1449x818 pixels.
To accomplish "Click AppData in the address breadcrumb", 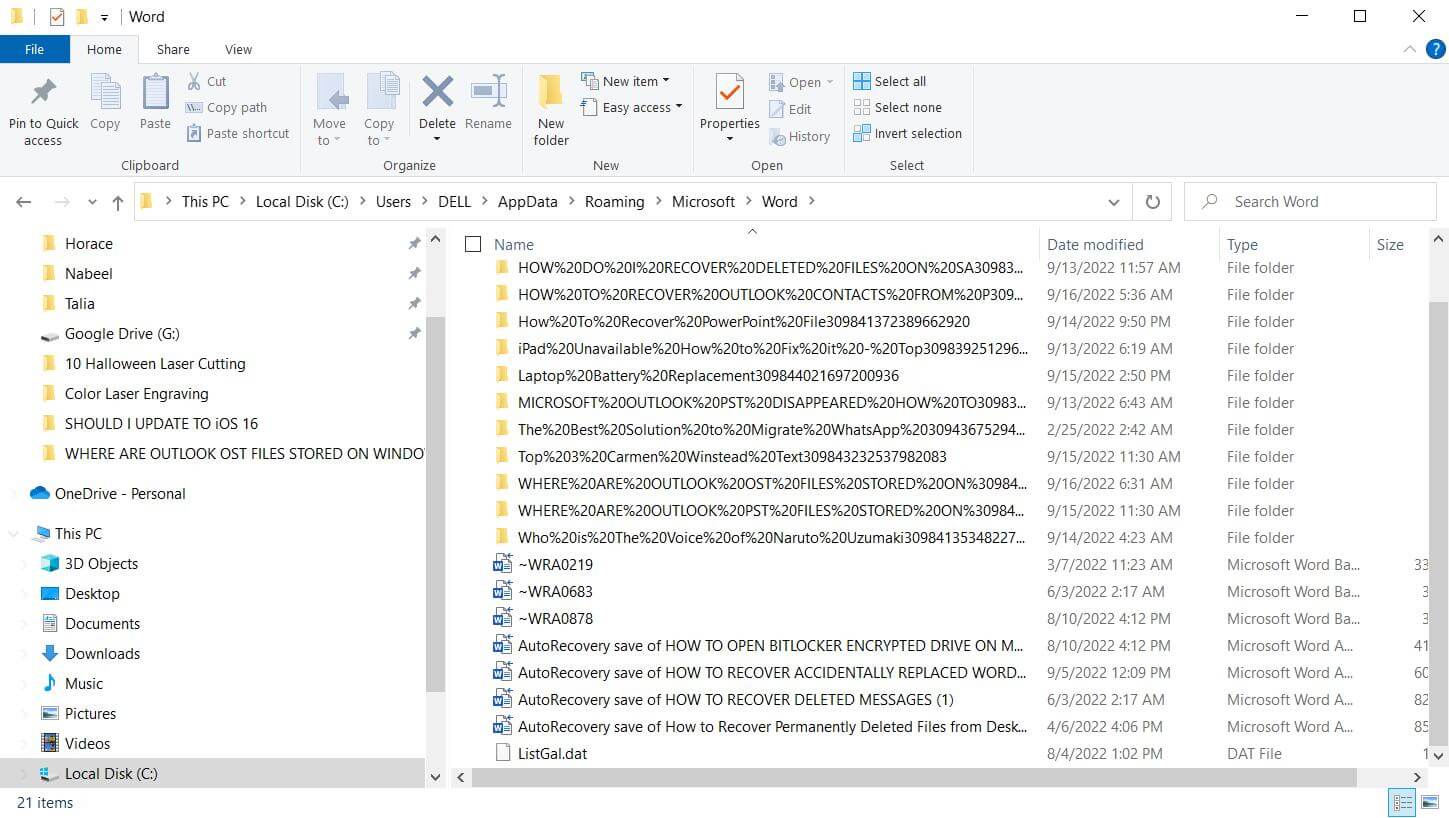I will point(527,201).
